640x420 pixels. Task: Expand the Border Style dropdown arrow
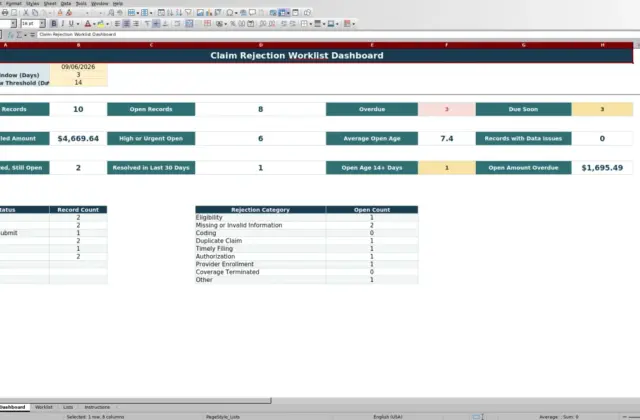324,24
